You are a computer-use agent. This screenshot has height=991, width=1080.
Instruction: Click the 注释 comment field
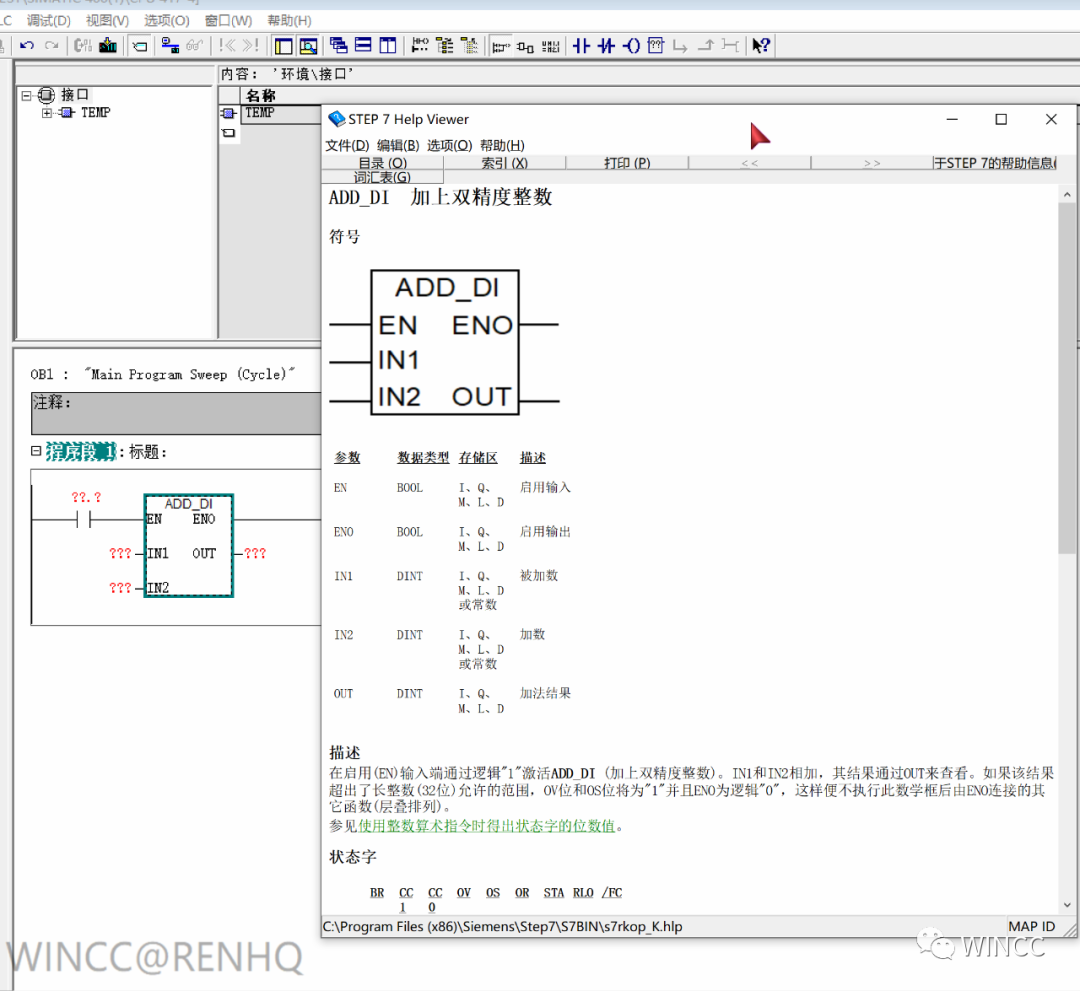click(x=176, y=413)
